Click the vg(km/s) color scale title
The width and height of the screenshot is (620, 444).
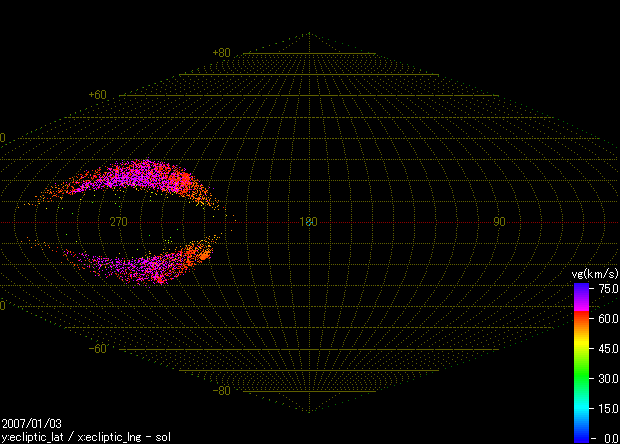click(592, 274)
